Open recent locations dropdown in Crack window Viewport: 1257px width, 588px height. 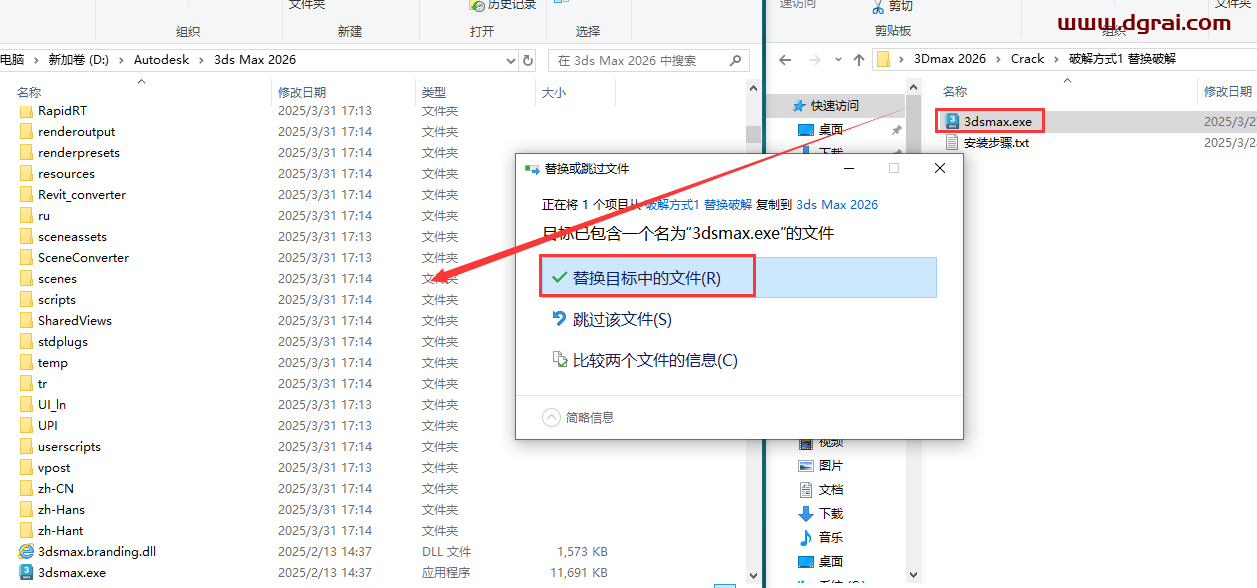click(836, 60)
